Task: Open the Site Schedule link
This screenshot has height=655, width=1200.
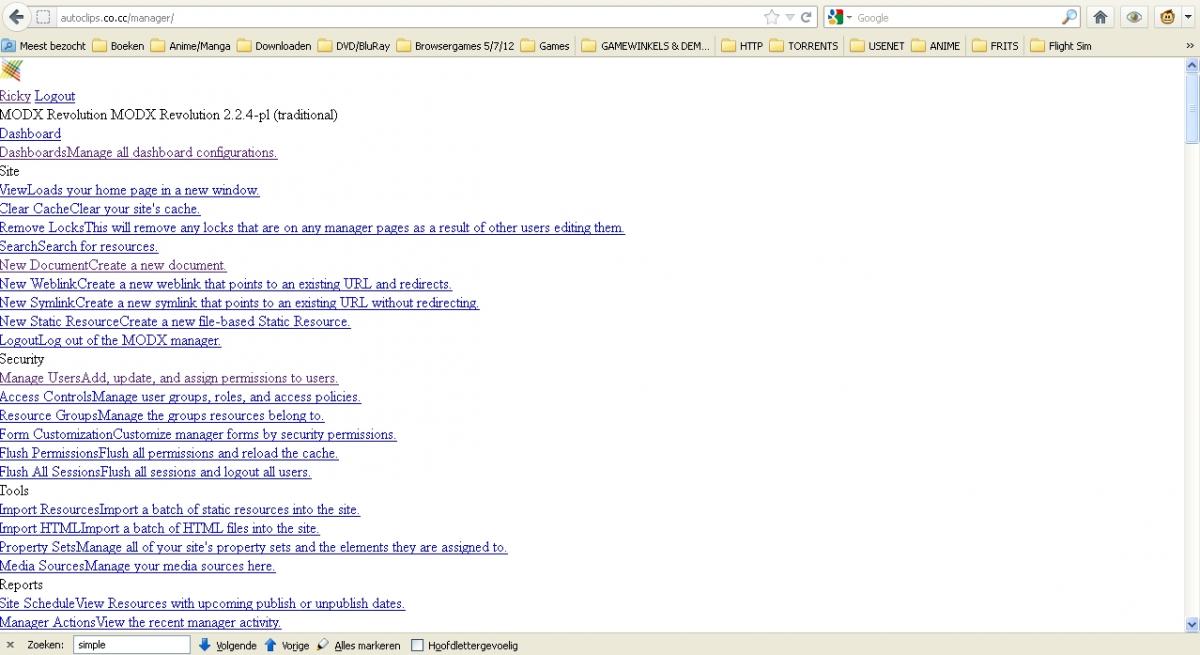Action: pyautogui.click(x=202, y=604)
